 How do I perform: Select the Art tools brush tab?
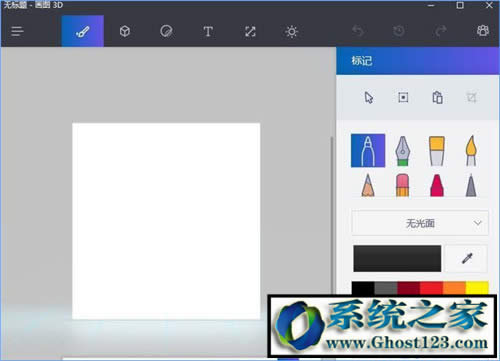pos(83,31)
